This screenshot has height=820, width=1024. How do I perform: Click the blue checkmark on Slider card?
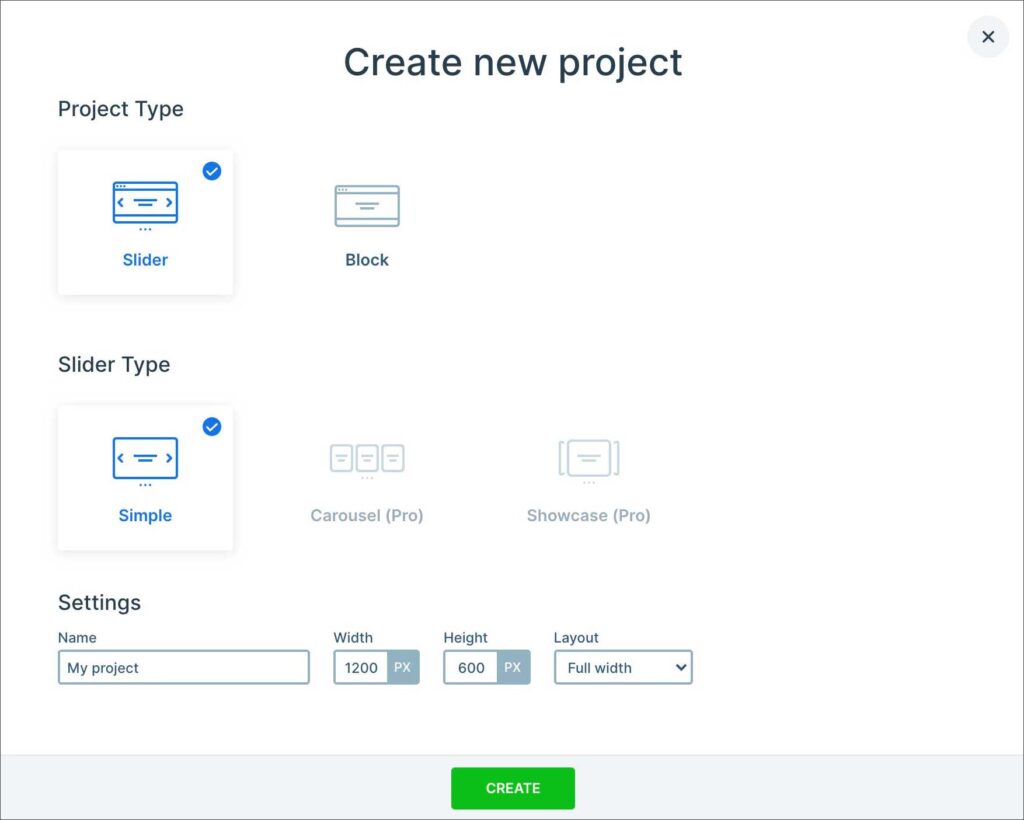coord(212,171)
